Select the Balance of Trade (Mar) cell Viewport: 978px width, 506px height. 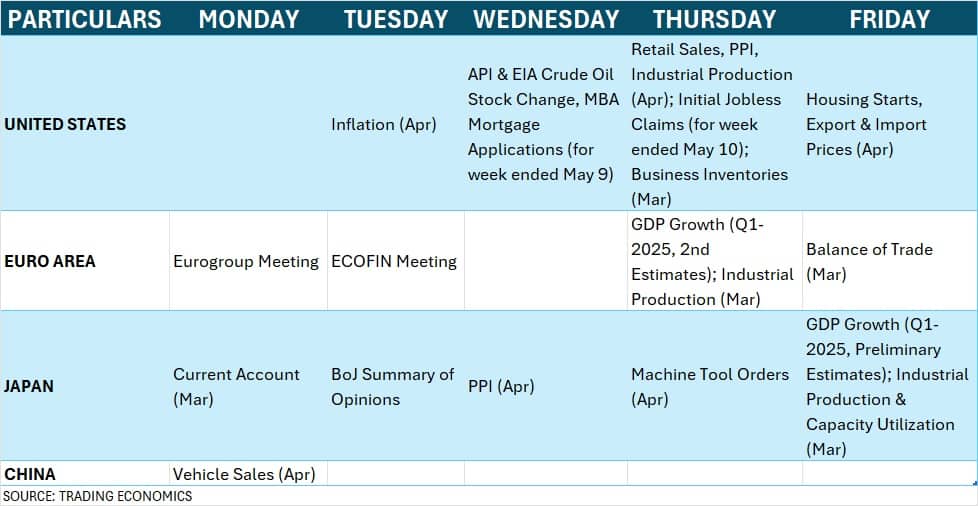coord(890,261)
